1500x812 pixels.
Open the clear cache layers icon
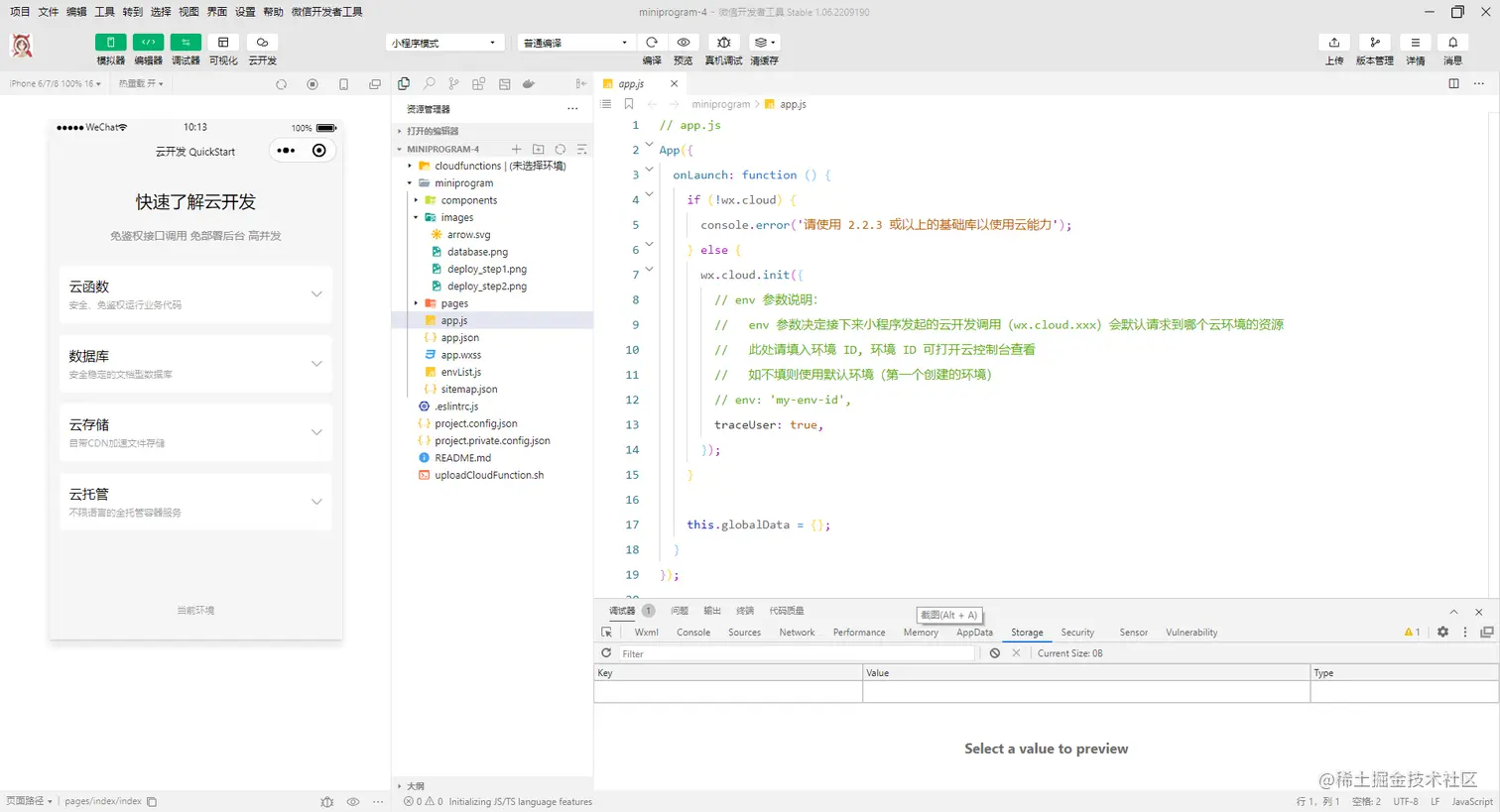click(x=763, y=43)
